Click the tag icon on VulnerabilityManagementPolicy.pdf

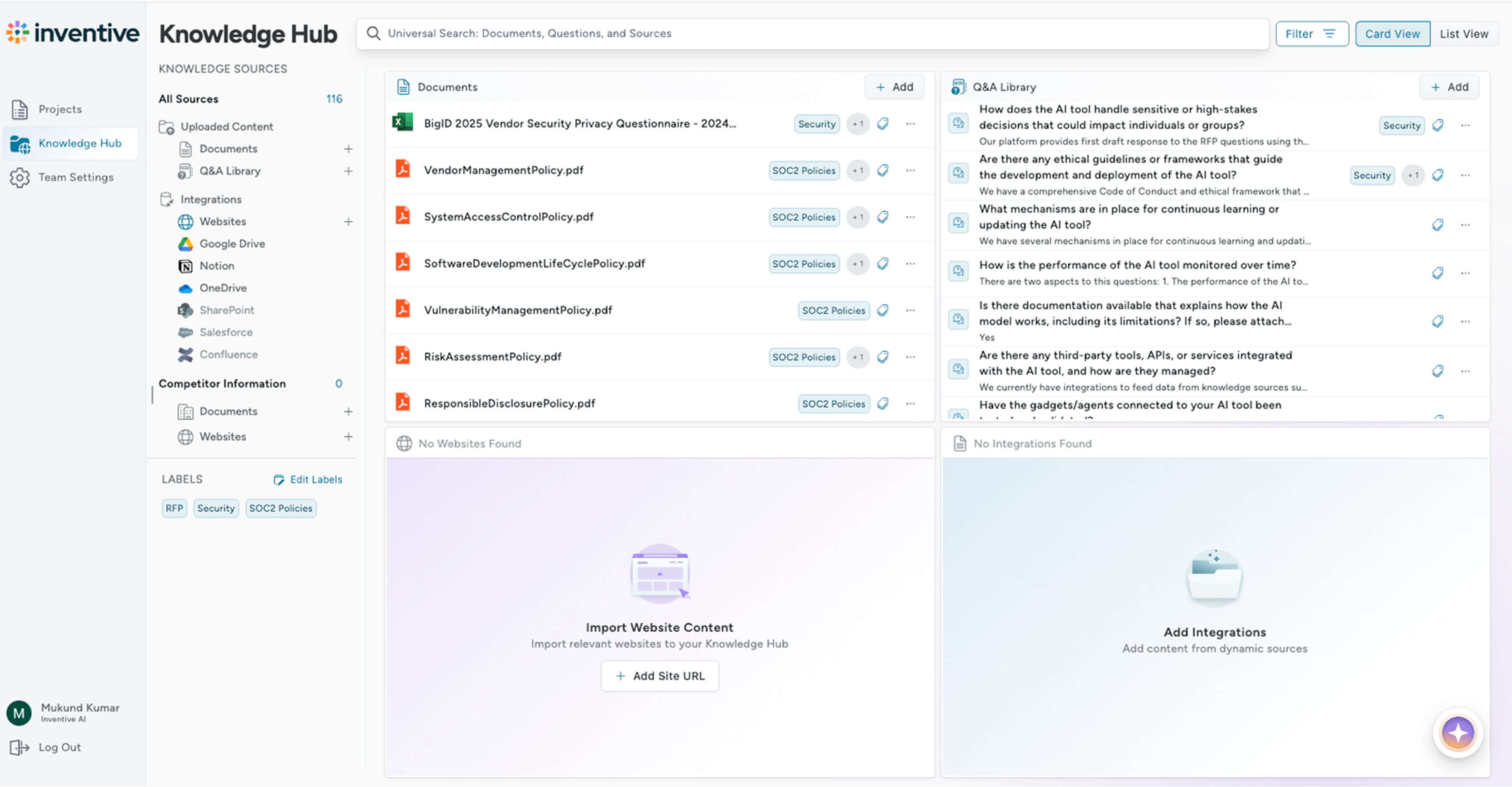(x=883, y=310)
